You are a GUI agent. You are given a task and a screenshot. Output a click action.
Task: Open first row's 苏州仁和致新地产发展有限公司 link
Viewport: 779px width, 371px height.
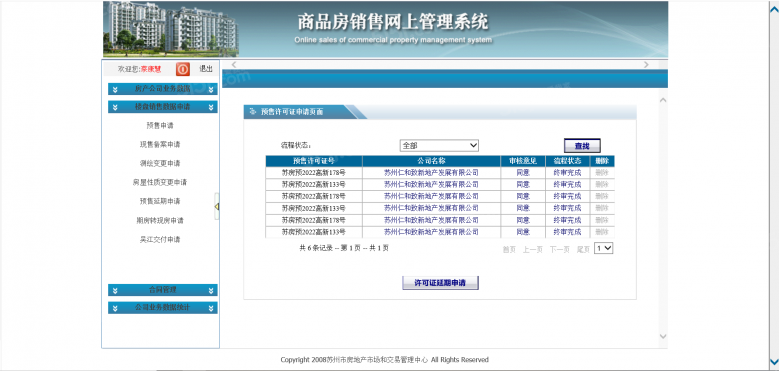pyautogui.click(x=431, y=172)
